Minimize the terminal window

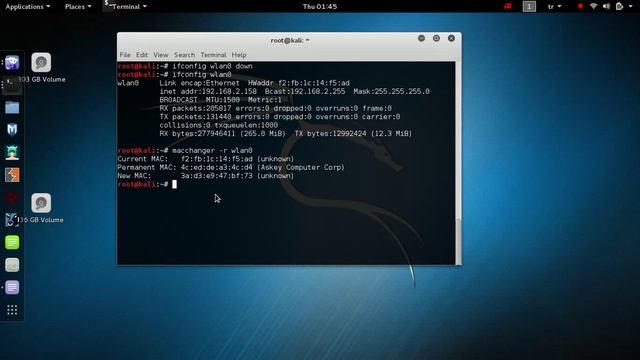[x=421, y=38]
